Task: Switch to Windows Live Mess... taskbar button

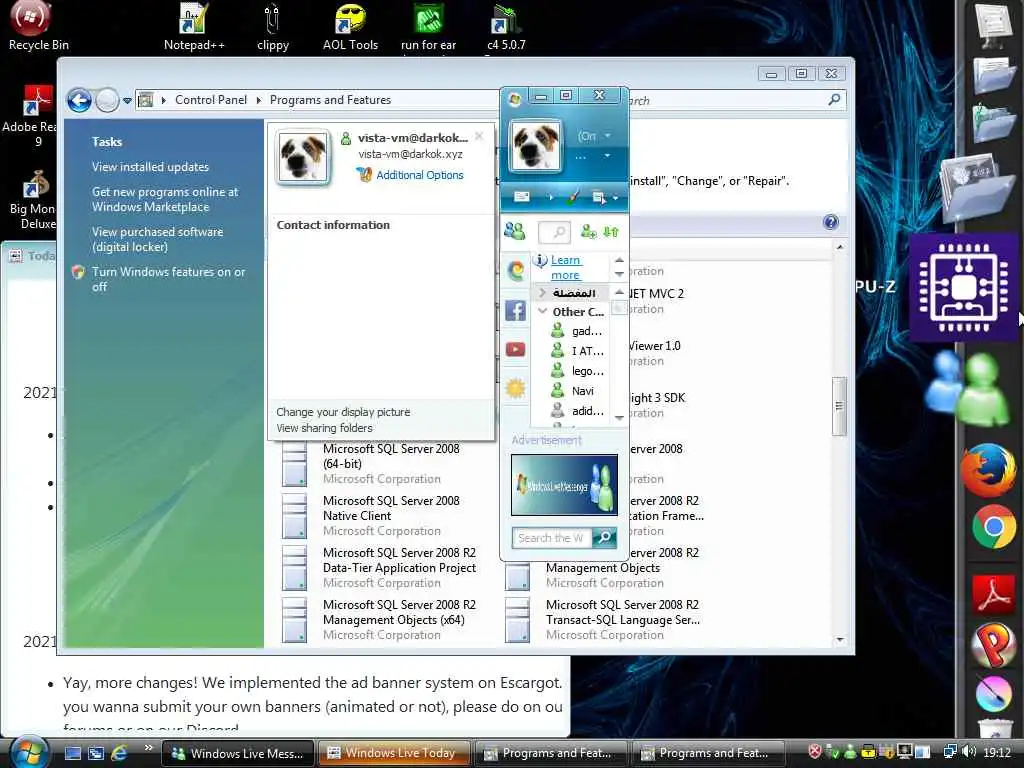Action: coord(238,753)
